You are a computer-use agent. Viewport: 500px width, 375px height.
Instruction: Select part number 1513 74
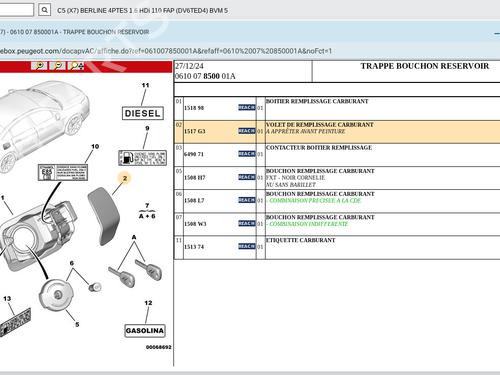(x=194, y=247)
